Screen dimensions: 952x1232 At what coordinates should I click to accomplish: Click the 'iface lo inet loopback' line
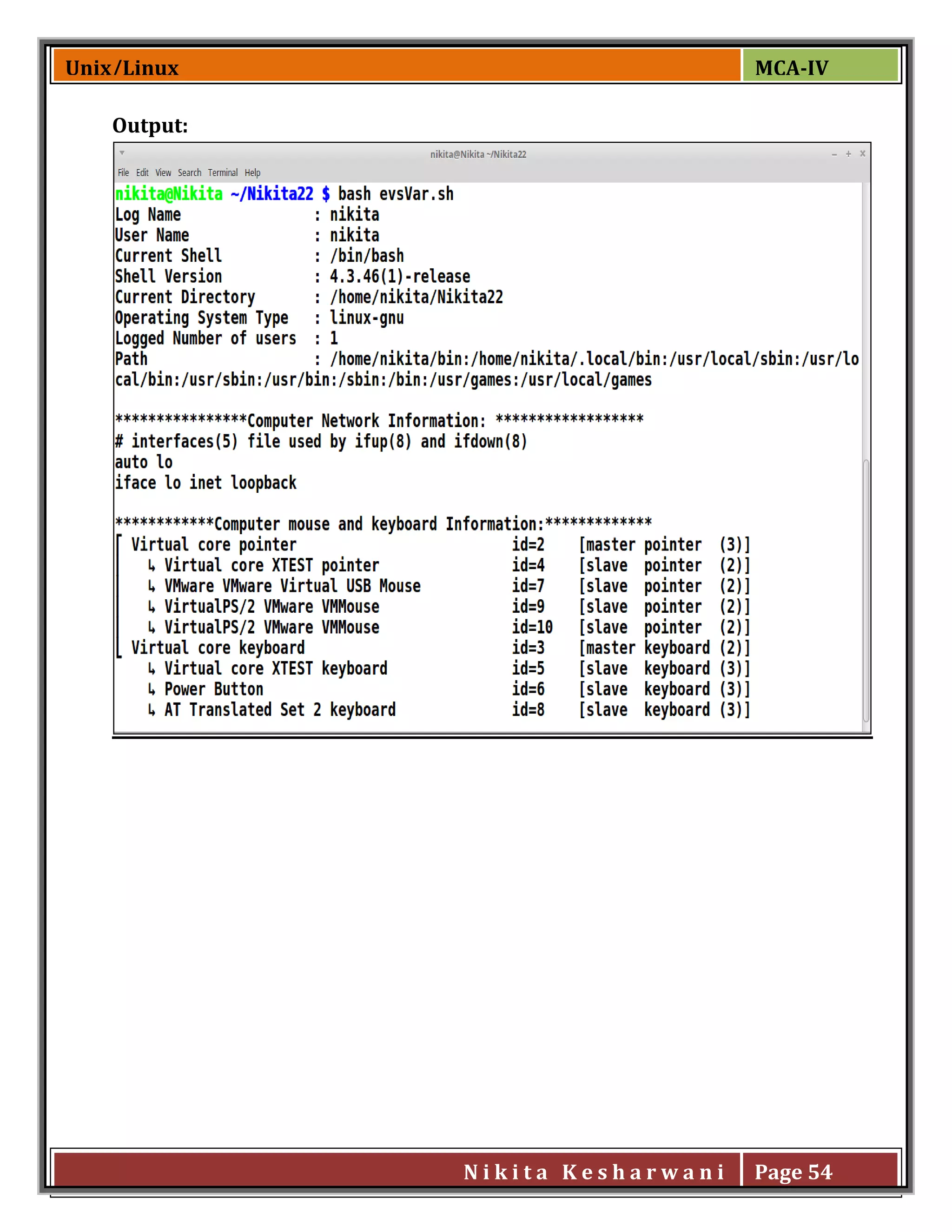tap(206, 483)
